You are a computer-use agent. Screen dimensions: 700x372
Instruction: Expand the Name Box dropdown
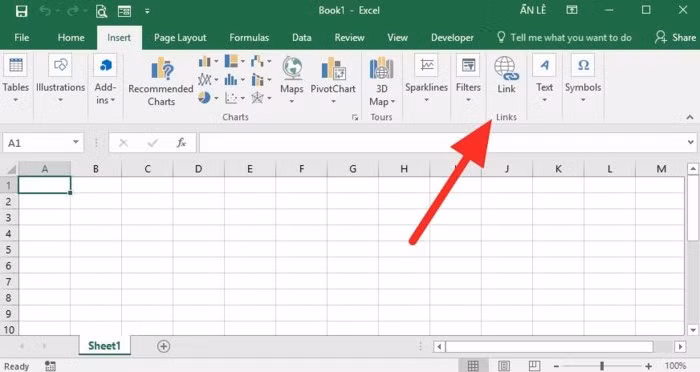pos(76,142)
